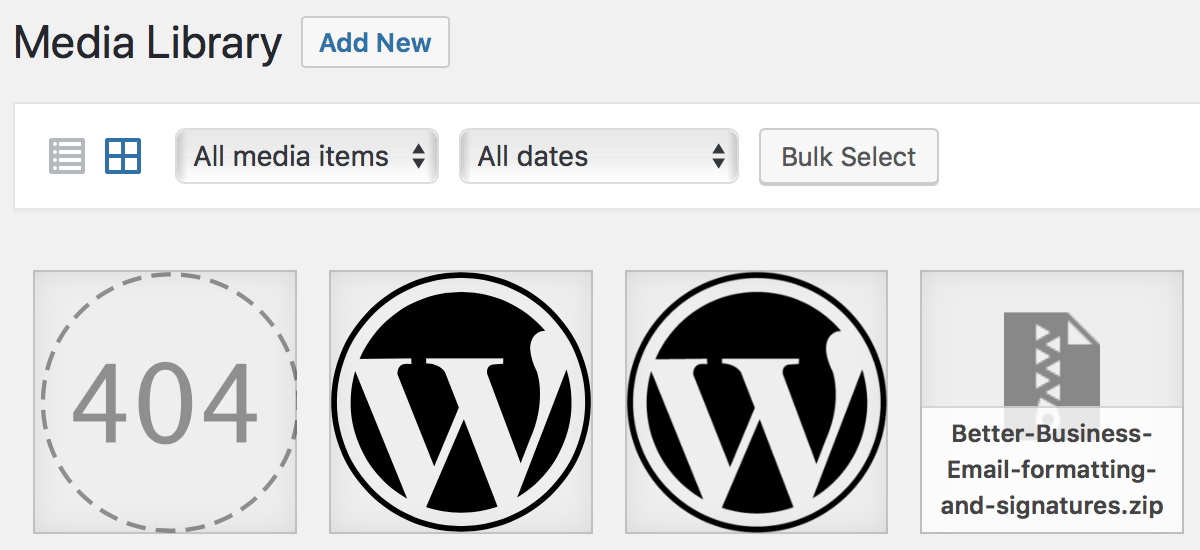The width and height of the screenshot is (1200, 550).
Task: Open the Better-Business-Email zip attachment
Action: pyautogui.click(x=1060, y=401)
